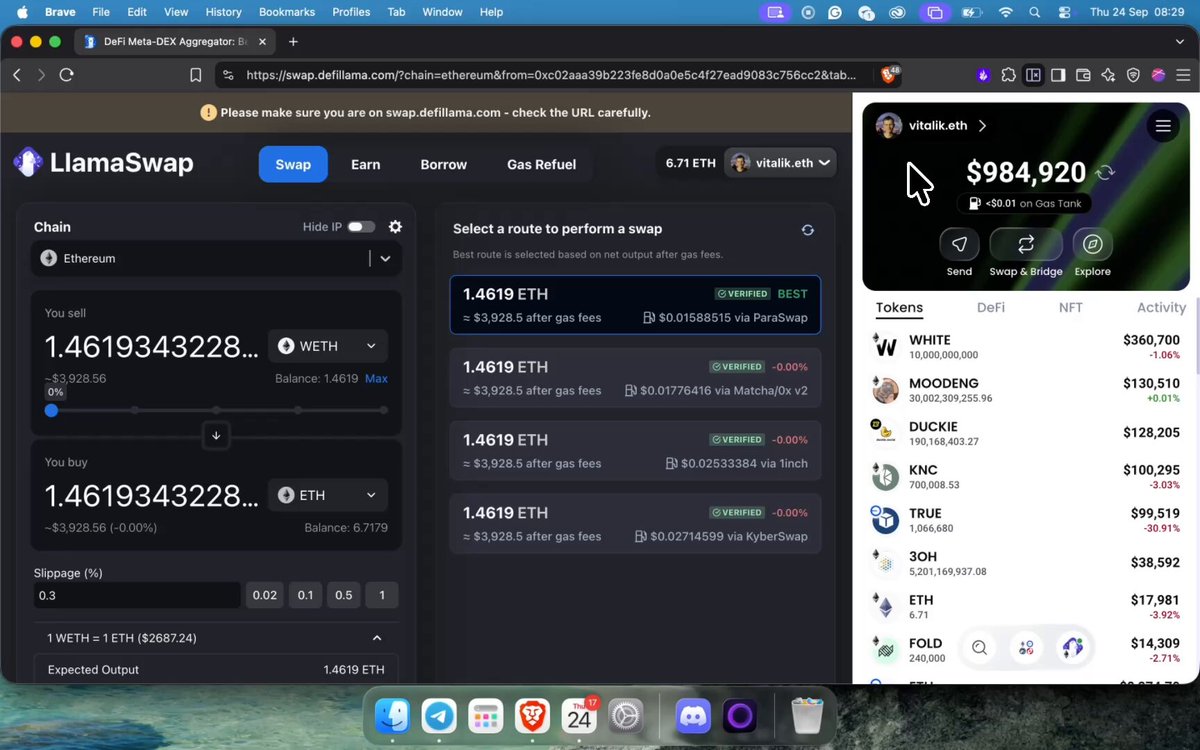The image size is (1200, 750).
Task: Expand the vitalik.eth wallet account chevron
Action: 983,126
